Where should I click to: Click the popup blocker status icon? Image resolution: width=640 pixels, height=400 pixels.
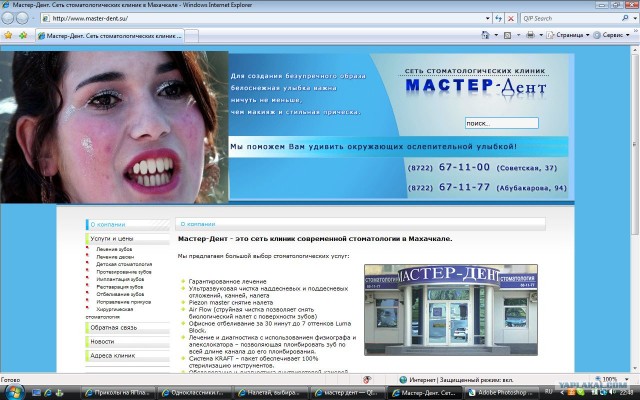pos(367,380)
